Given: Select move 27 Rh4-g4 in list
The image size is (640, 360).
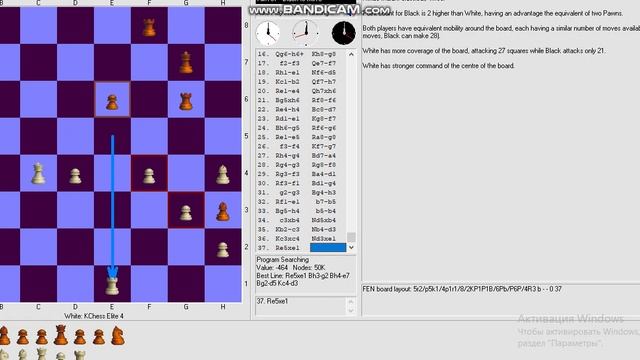Looking at the screenshot, I should coord(287,156).
